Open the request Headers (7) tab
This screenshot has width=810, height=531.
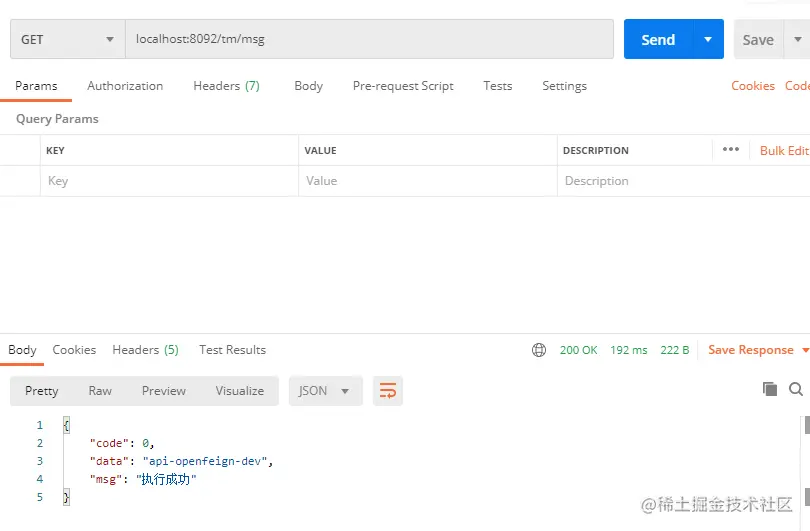[226, 86]
